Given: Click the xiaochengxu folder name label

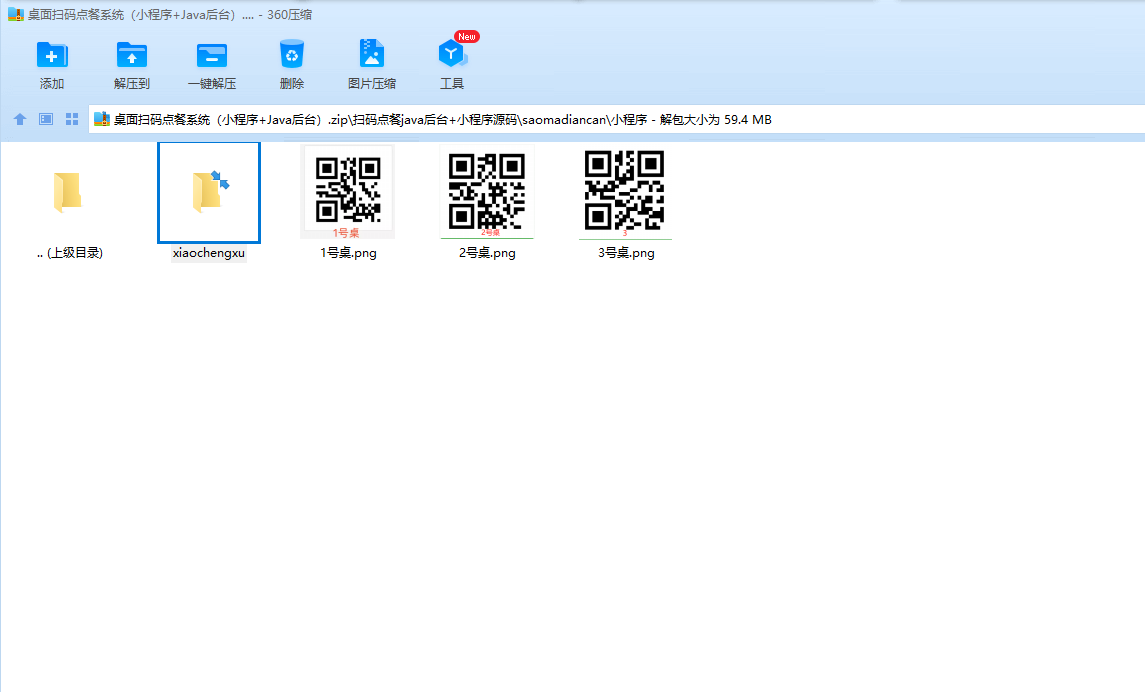Looking at the screenshot, I should [209, 253].
